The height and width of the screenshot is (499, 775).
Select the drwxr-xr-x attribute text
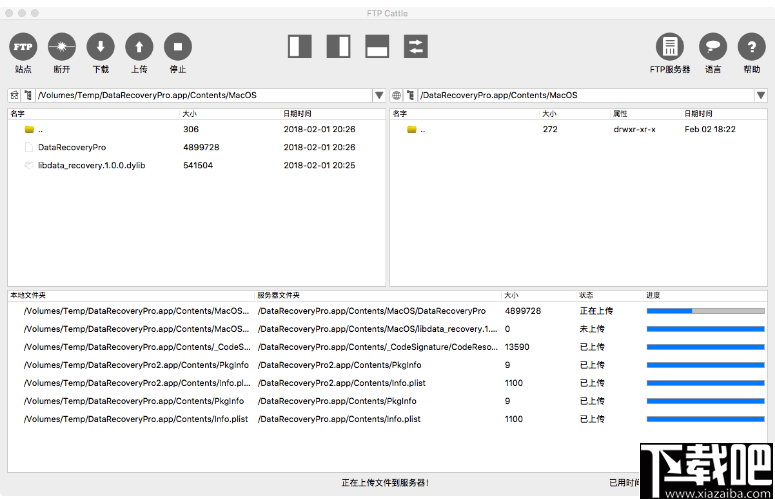click(x=634, y=129)
